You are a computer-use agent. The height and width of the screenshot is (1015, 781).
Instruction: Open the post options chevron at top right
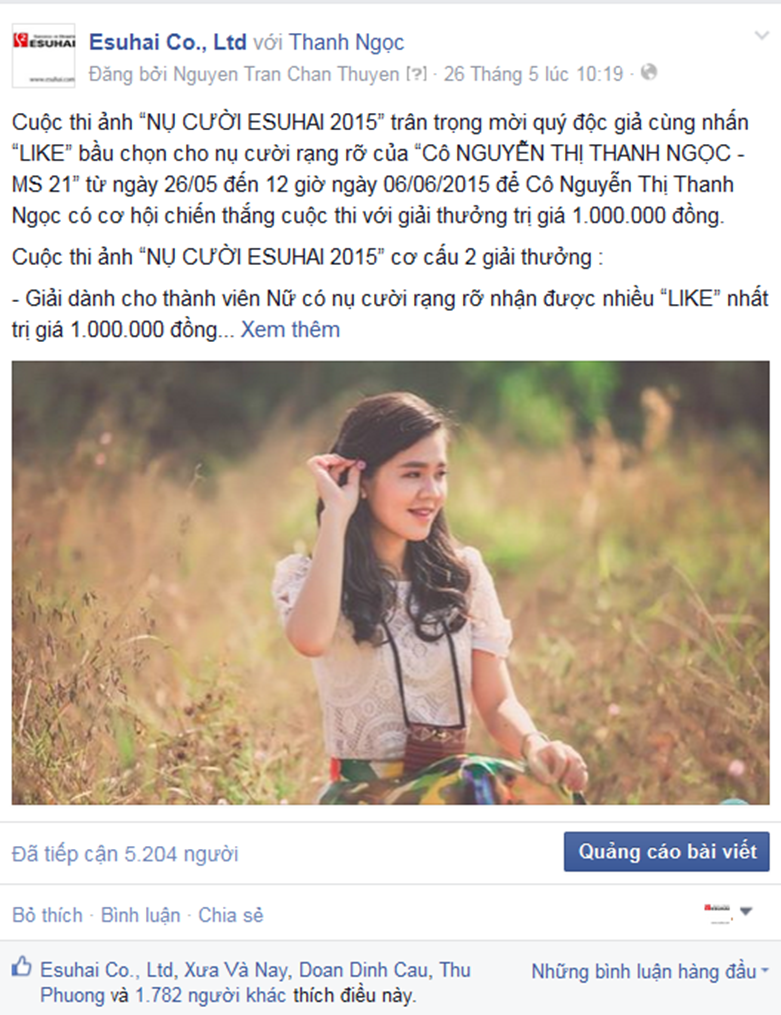click(762, 36)
